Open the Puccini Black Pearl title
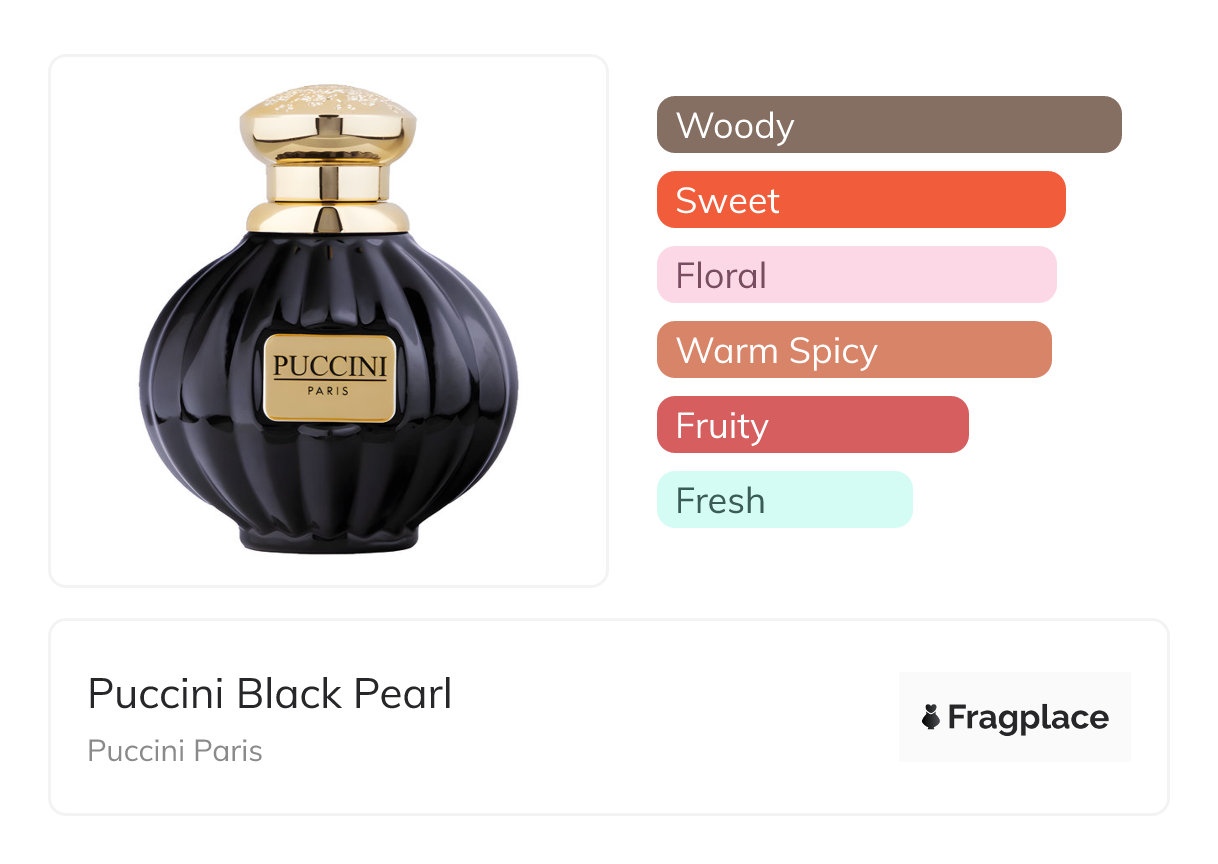This screenshot has width=1218, height=864. tap(270, 693)
